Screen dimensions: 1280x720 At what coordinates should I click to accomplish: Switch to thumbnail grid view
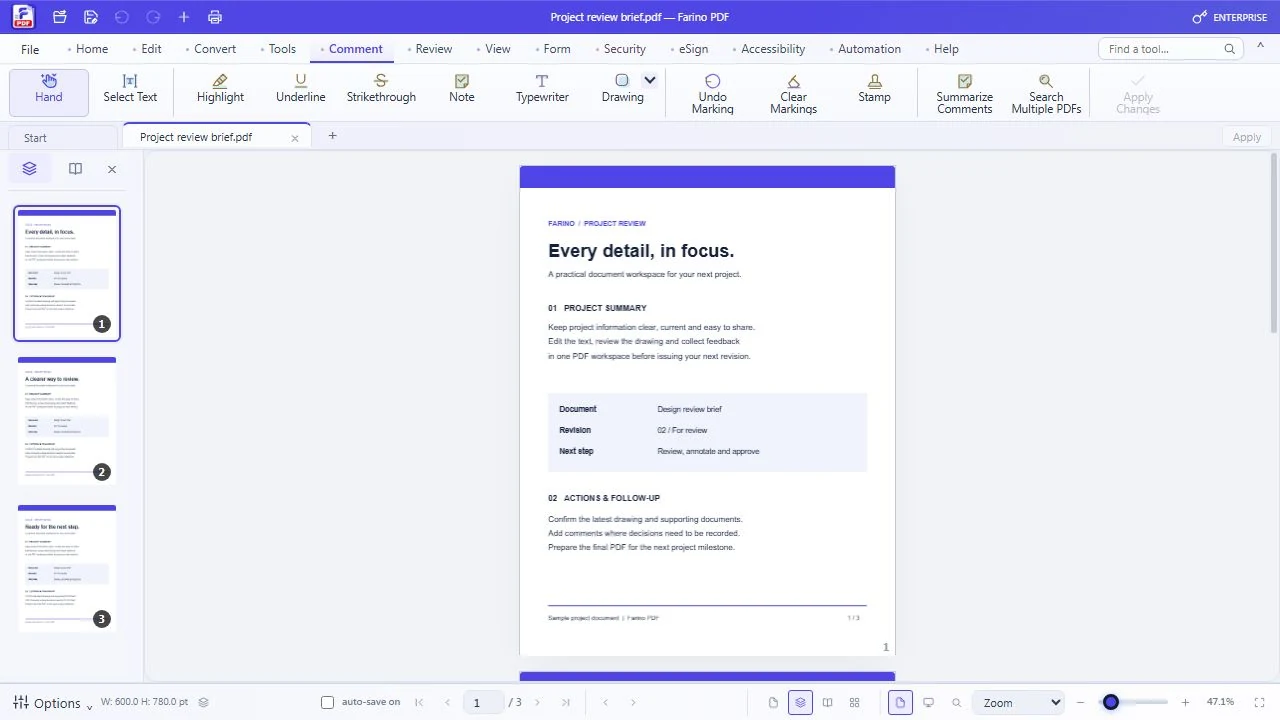(854, 703)
